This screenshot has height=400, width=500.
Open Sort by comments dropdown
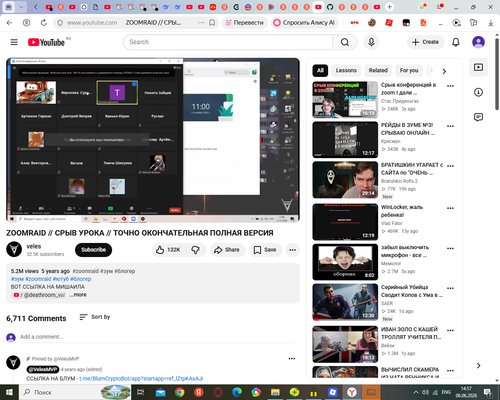tap(95, 317)
